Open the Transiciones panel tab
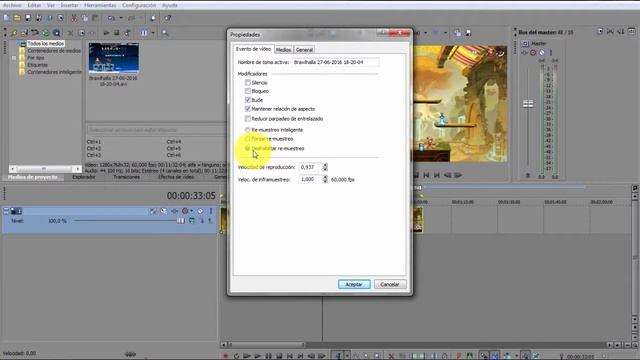 [x=127, y=177]
